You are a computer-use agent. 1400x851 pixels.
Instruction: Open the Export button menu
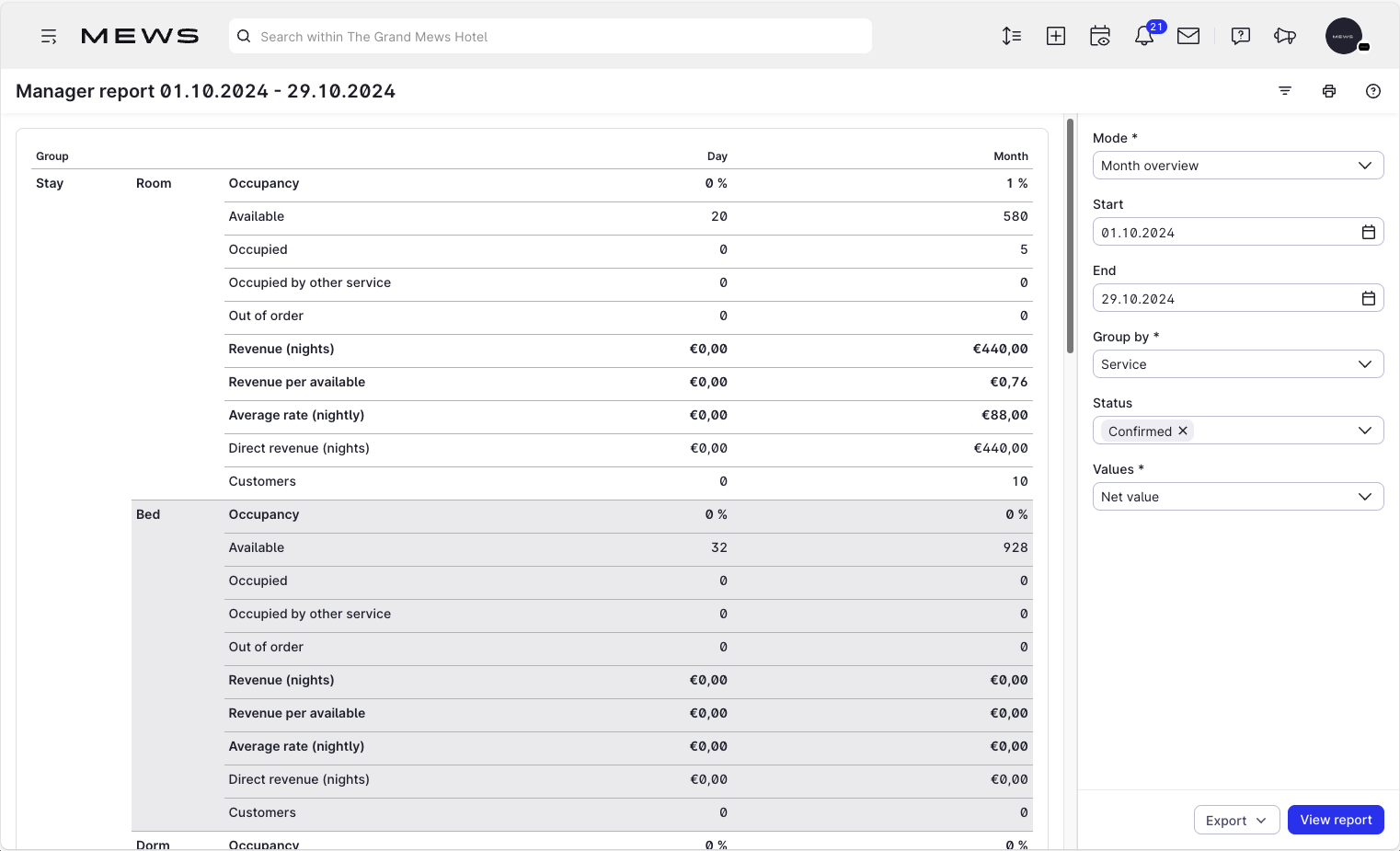pos(1236,821)
